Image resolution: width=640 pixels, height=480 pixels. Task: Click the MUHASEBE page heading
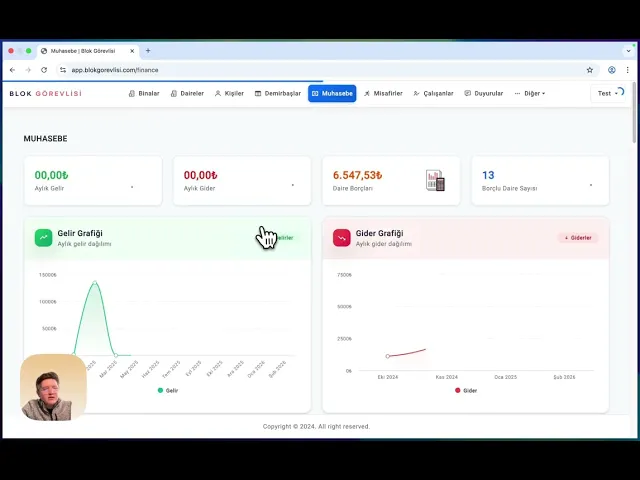45,139
